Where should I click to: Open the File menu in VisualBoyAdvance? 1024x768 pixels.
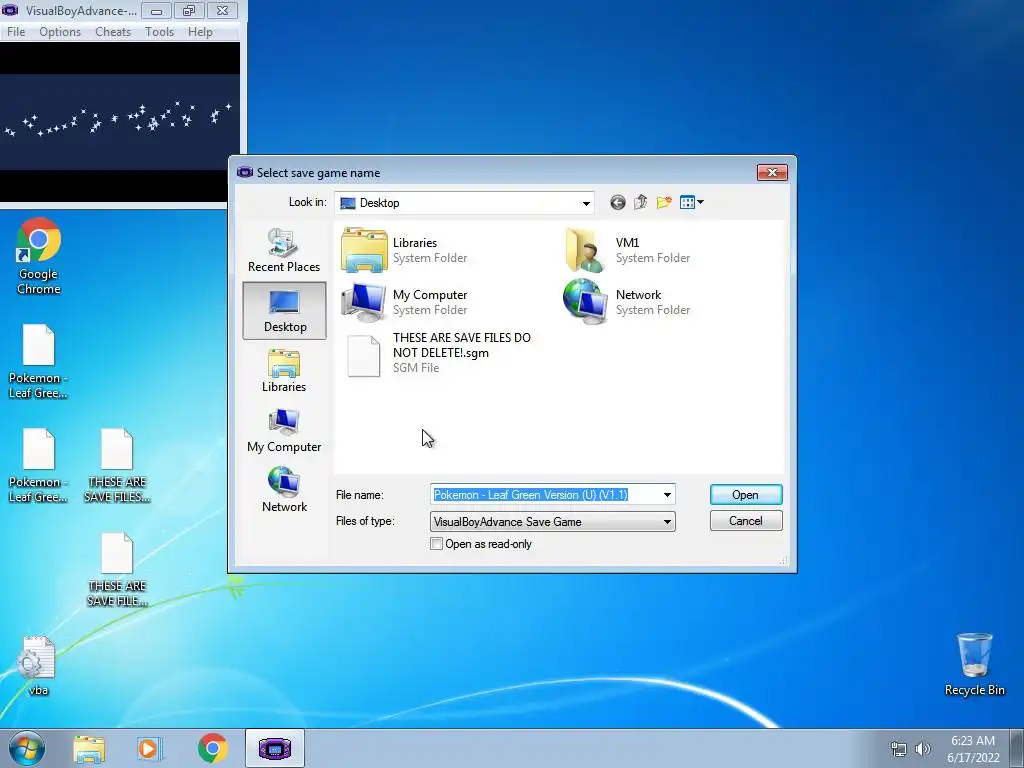click(x=16, y=32)
